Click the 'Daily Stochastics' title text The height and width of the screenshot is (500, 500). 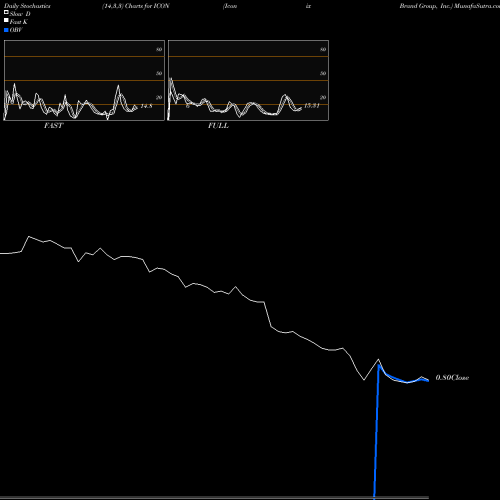pos(27,6)
